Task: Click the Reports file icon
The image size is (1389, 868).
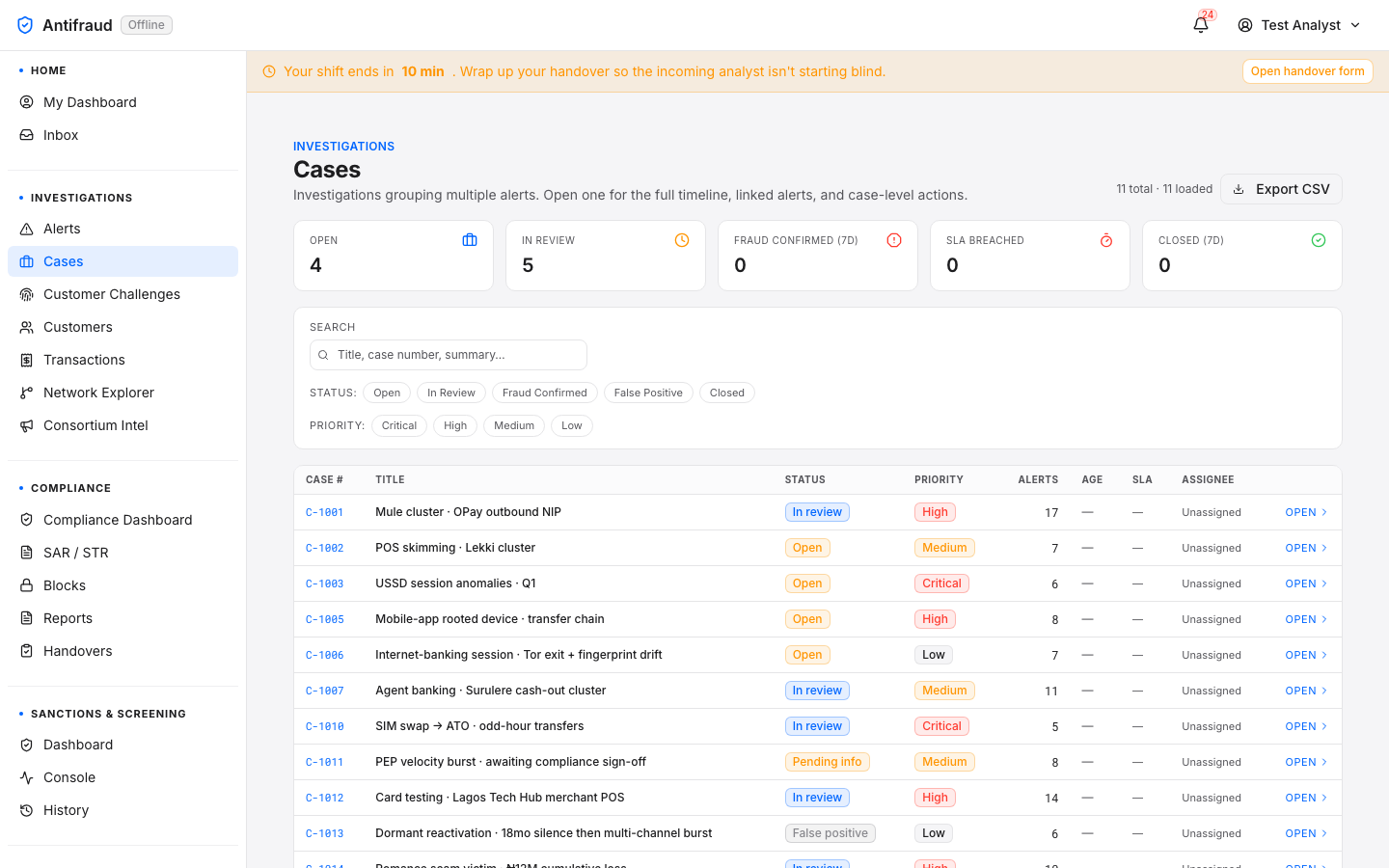Action: click(x=27, y=618)
